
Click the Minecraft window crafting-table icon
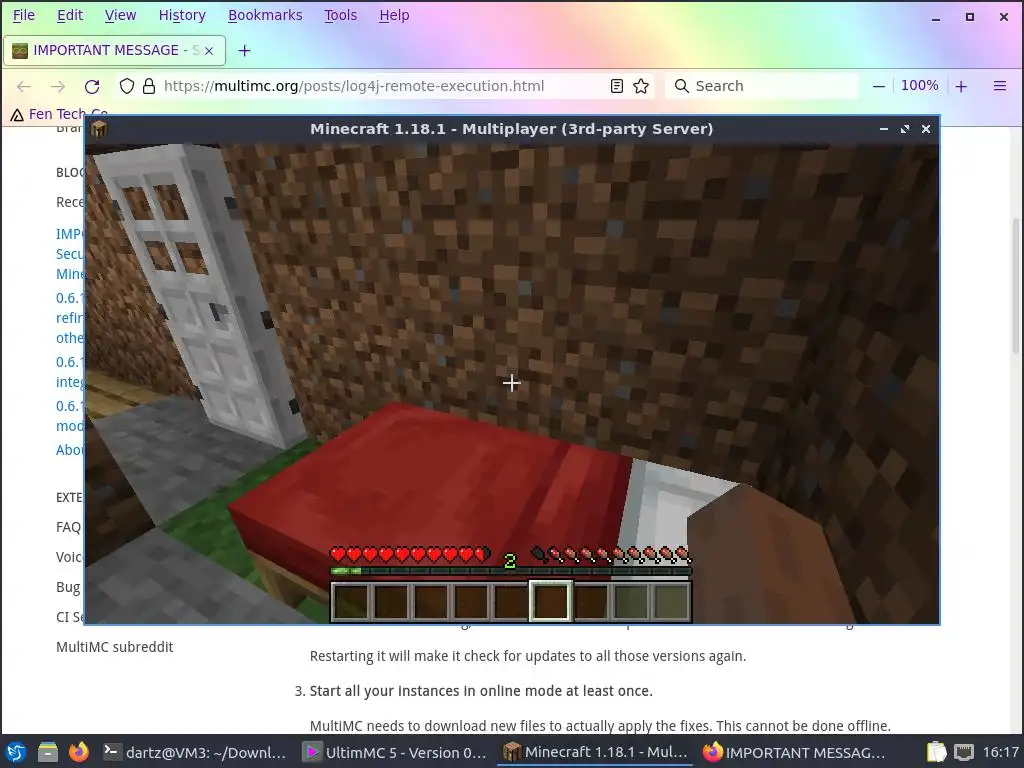pos(99,129)
